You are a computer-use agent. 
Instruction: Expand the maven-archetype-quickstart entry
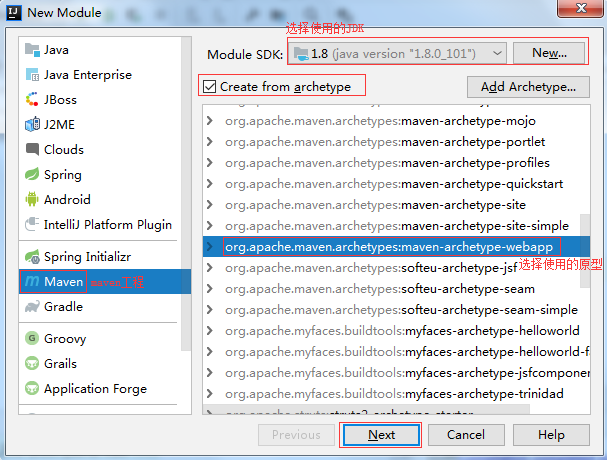tap(210, 184)
